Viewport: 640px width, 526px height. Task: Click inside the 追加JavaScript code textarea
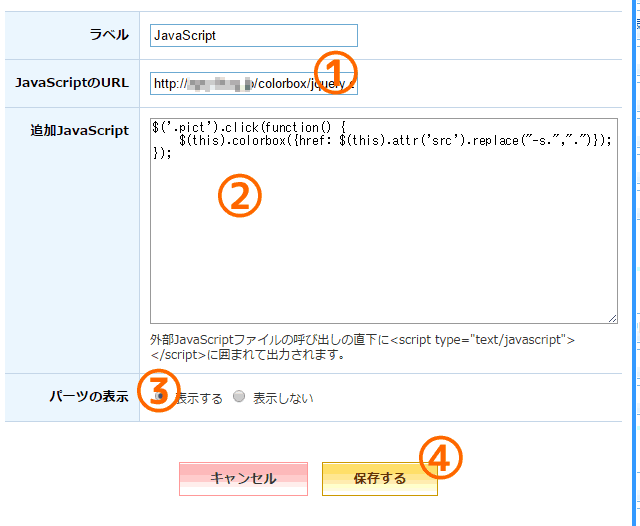384,221
